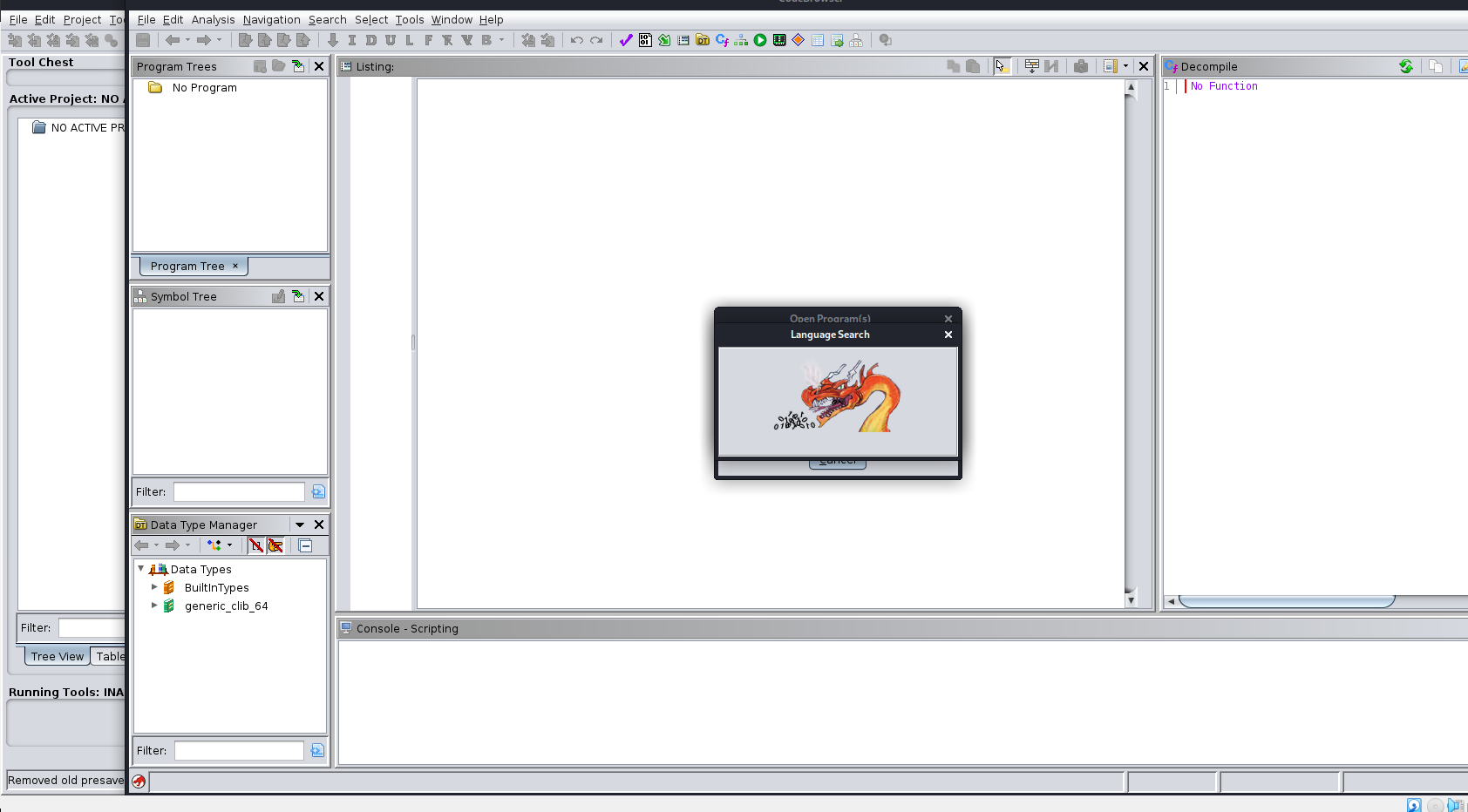Viewport: 1468px width, 812px height.
Task: Click the back navigation arrow in Data Type Manager
Action: [142, 545]
